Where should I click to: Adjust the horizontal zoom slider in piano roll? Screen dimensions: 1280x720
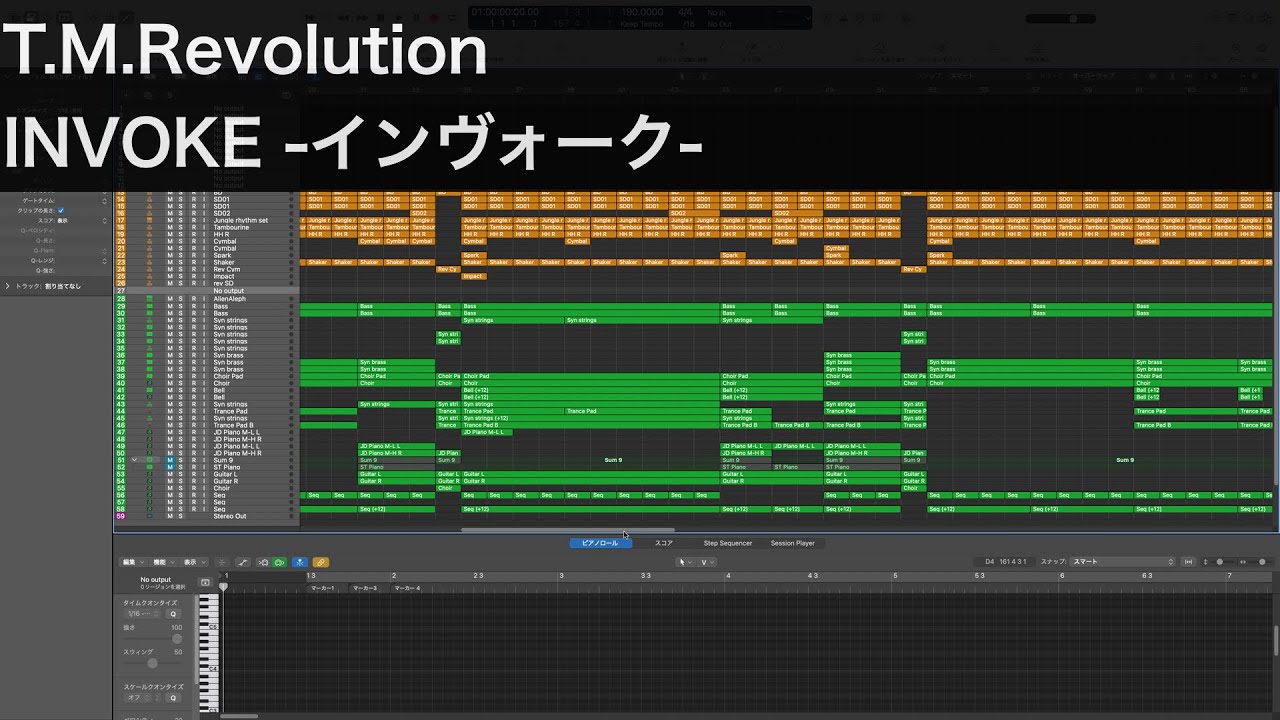pos(1260,562)
